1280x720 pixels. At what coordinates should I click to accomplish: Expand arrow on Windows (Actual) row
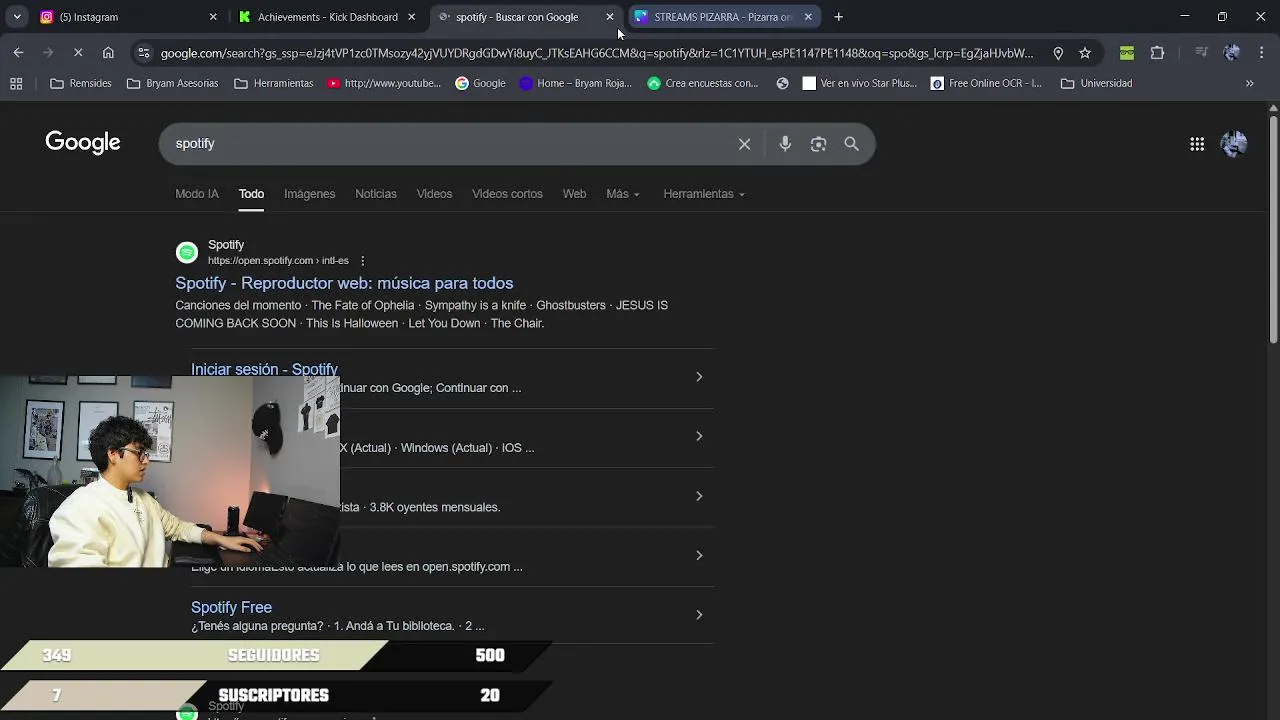(699, 436)
